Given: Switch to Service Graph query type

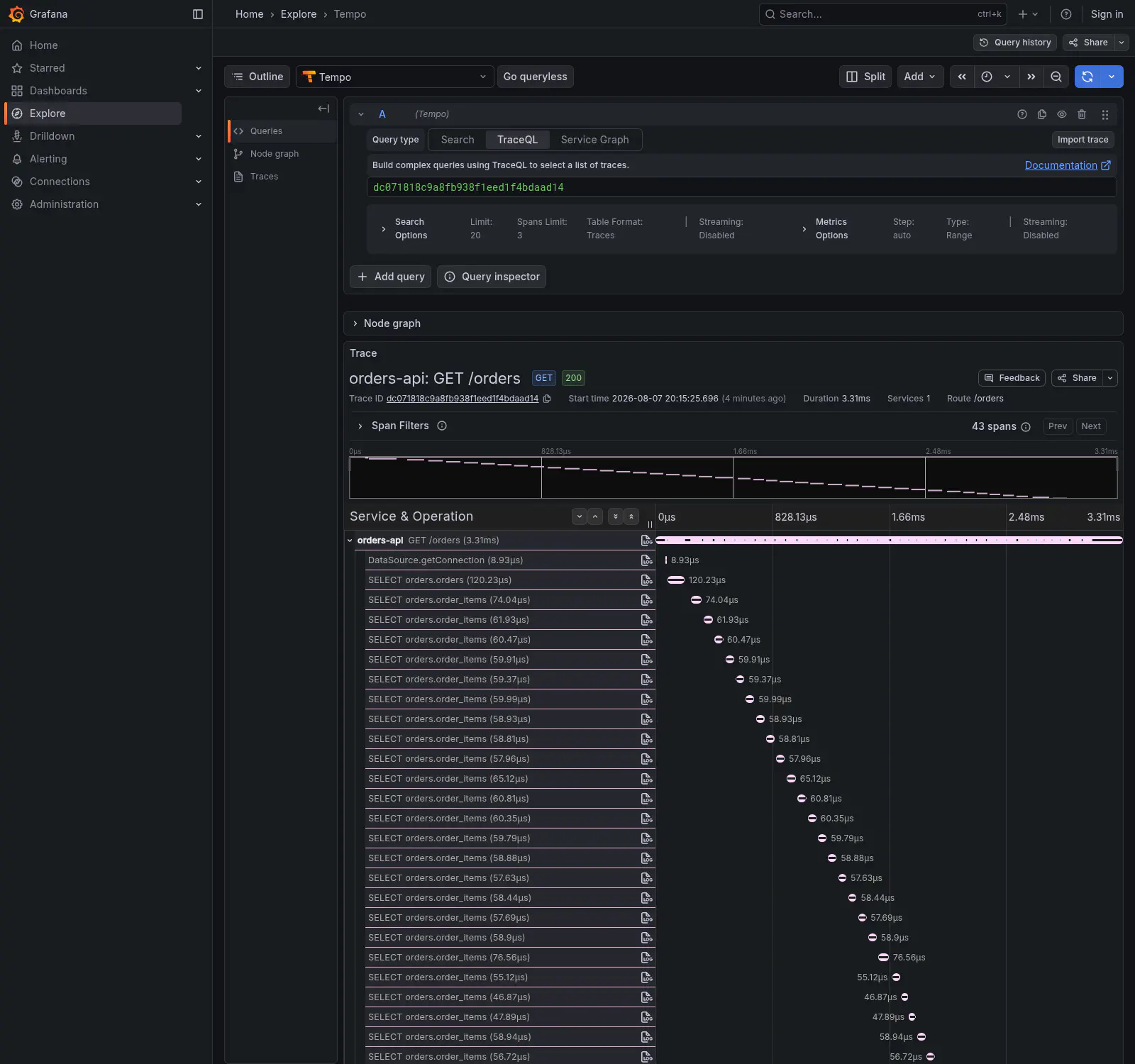Looking at the screenshot, I should [x=594, y=140].
